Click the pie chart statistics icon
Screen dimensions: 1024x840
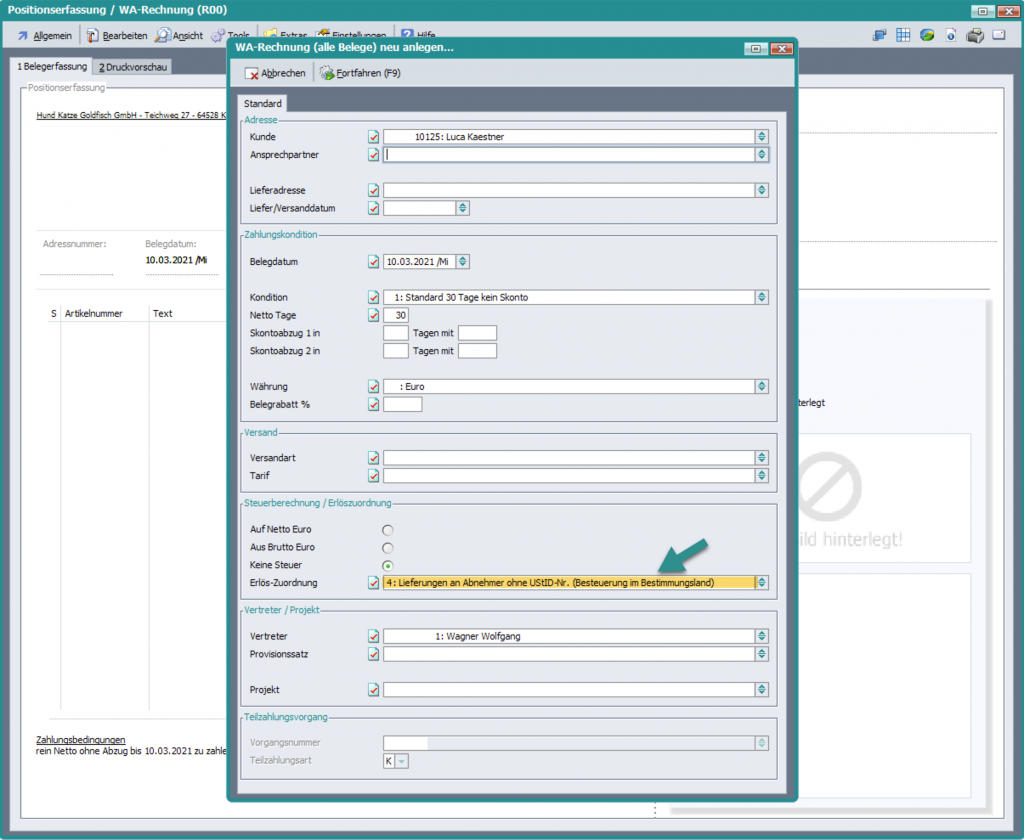(x=927, y=35)
